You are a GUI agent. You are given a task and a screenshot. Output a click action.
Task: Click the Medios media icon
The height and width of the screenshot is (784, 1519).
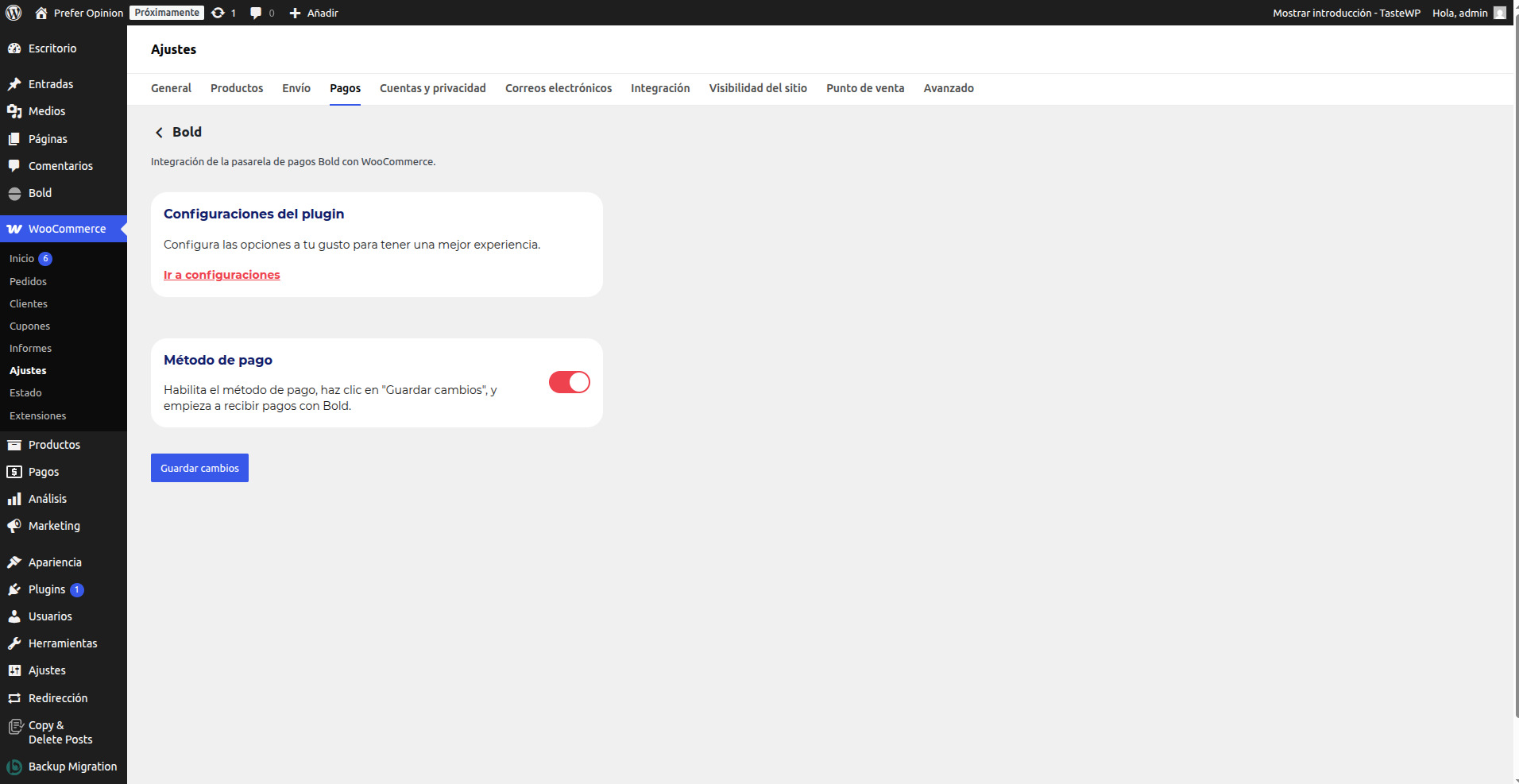click(14, 111)
